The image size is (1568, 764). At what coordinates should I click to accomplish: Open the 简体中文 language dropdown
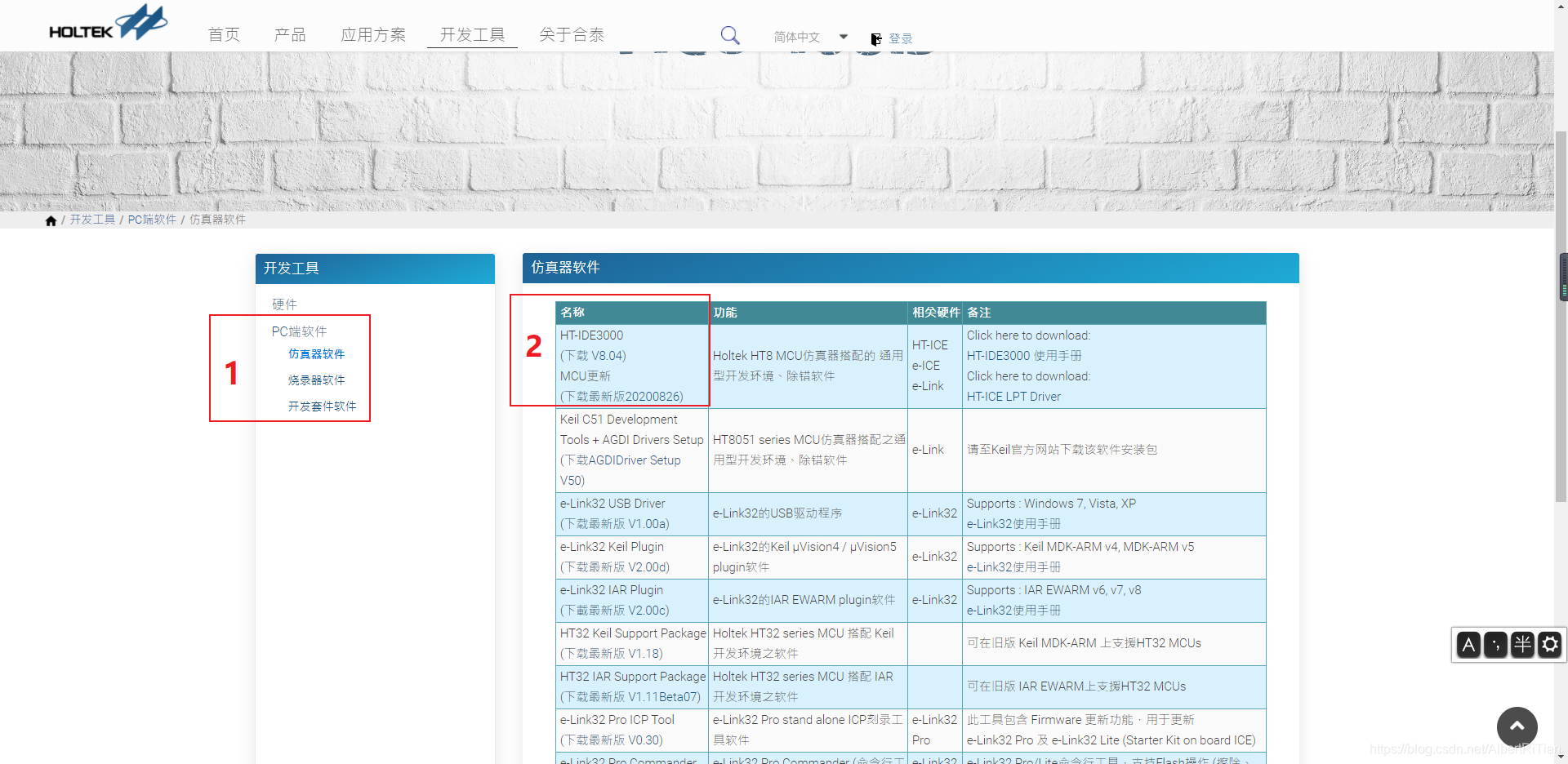coord(811,37)
